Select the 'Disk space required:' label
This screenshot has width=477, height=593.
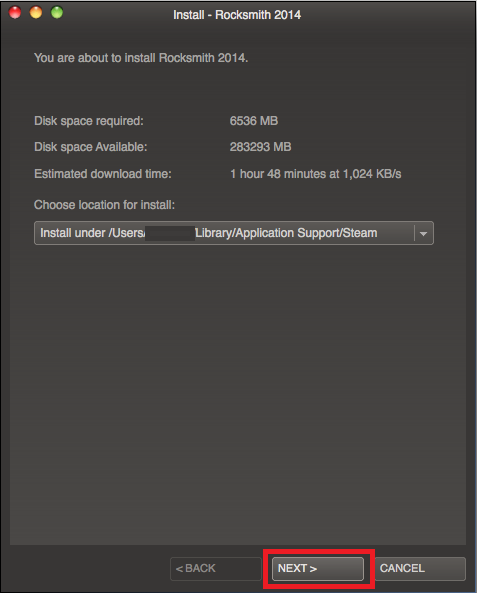pos(89,121)
